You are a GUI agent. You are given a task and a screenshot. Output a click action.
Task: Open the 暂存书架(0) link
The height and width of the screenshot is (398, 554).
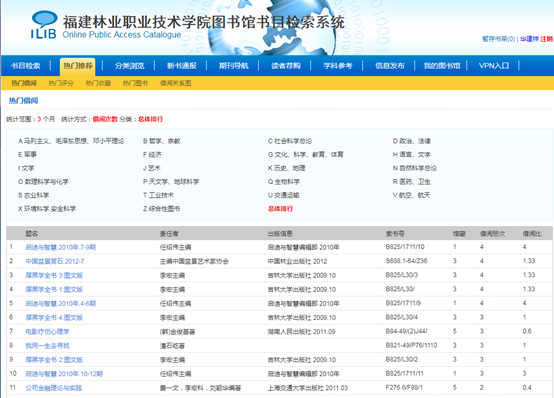point(499,39)
